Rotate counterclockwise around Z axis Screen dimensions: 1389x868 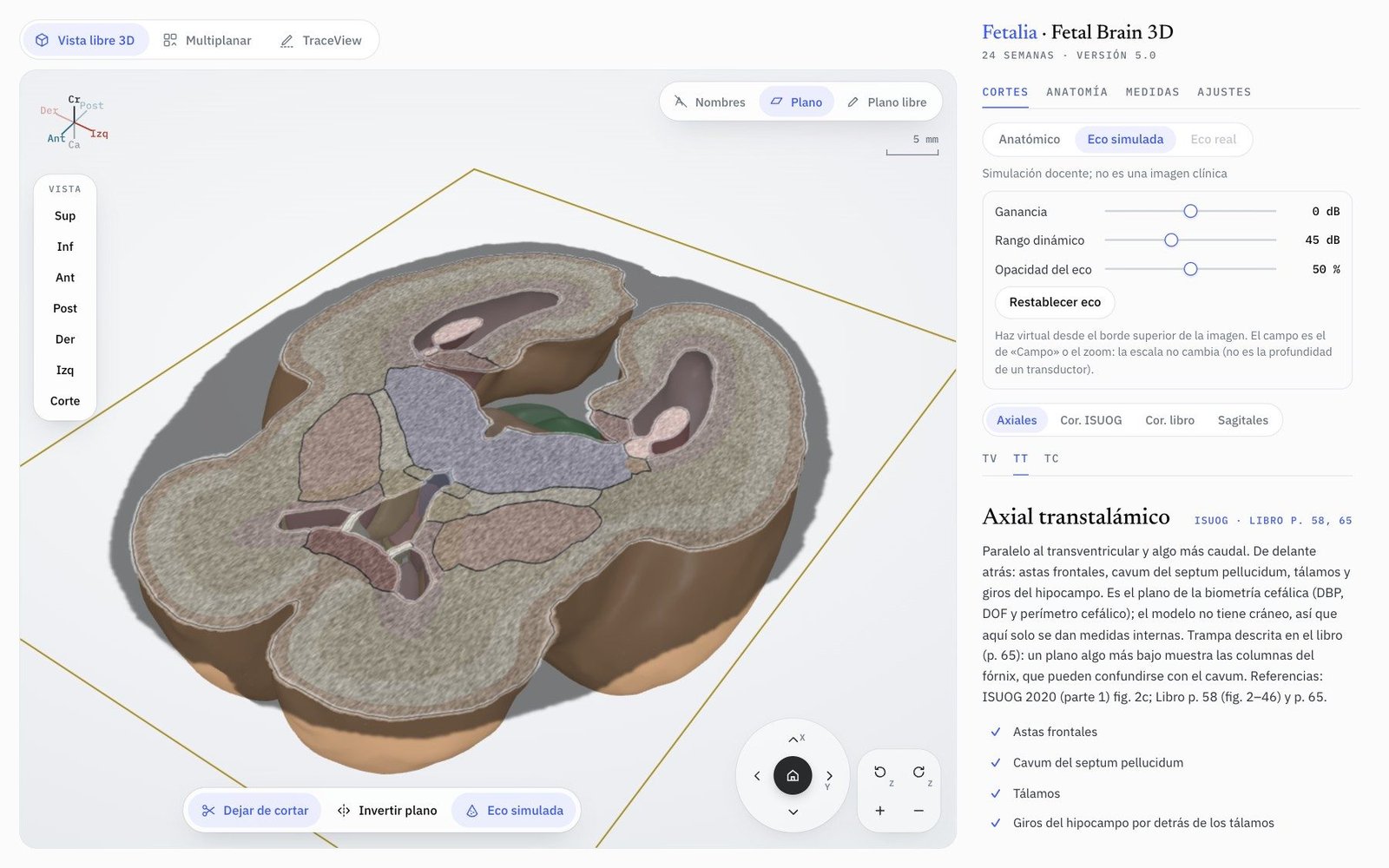(x=880, y=773)
